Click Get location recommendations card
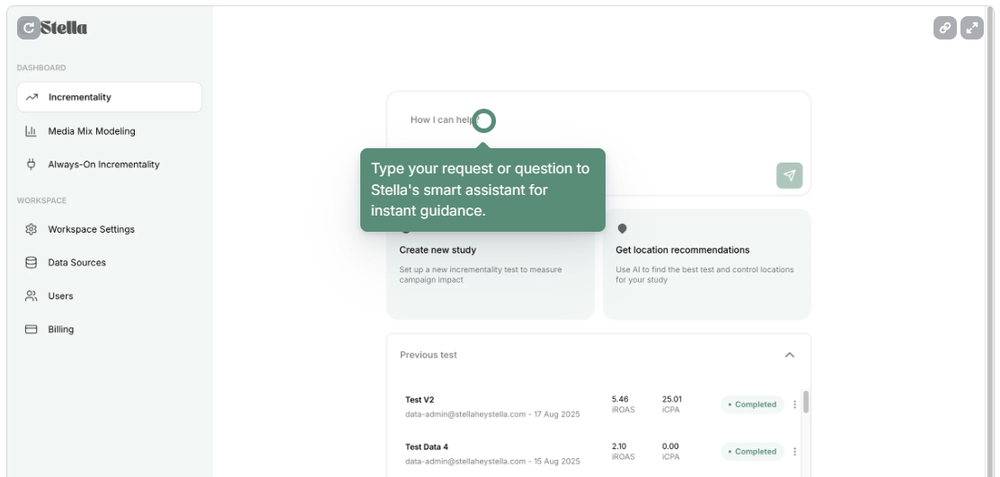The width and height of the screenshot is (1000, 477). 706,265
